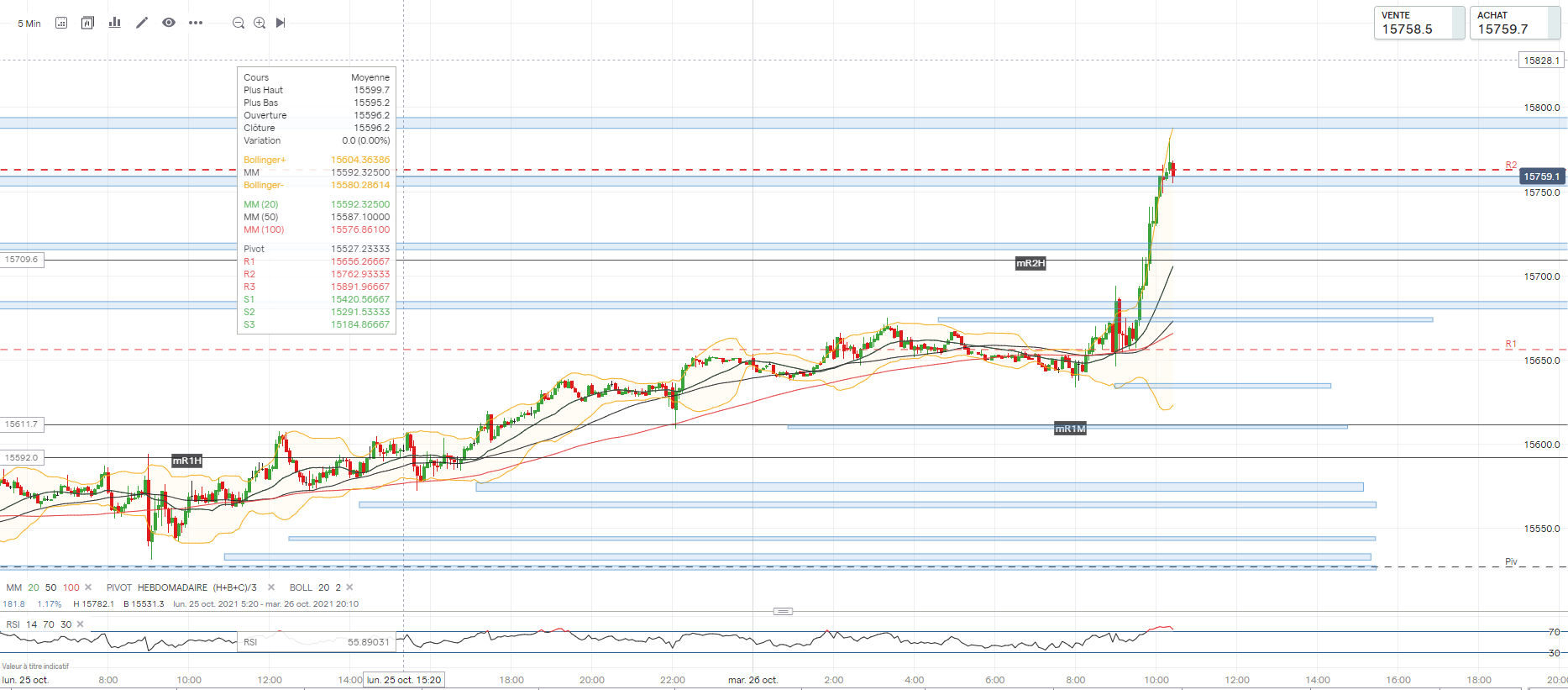Click the RSI 30 level axis label
Screen dimensions: 1568x690
pyautogui.click(x=1555, y=653)
